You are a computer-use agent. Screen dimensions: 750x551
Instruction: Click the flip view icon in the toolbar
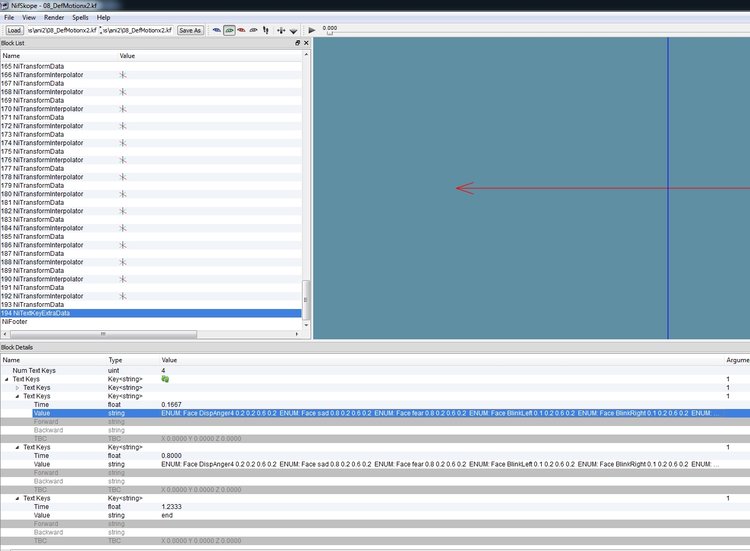pos(266,30)
